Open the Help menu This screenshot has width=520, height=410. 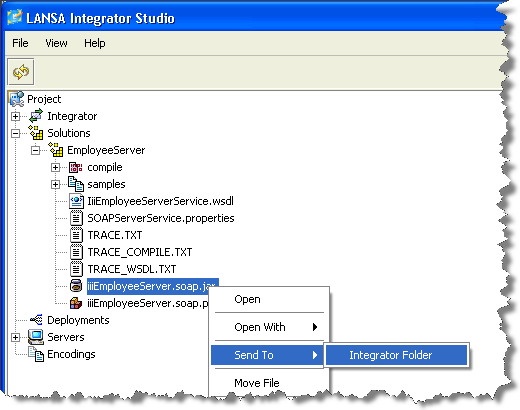[x=95, y=43]
